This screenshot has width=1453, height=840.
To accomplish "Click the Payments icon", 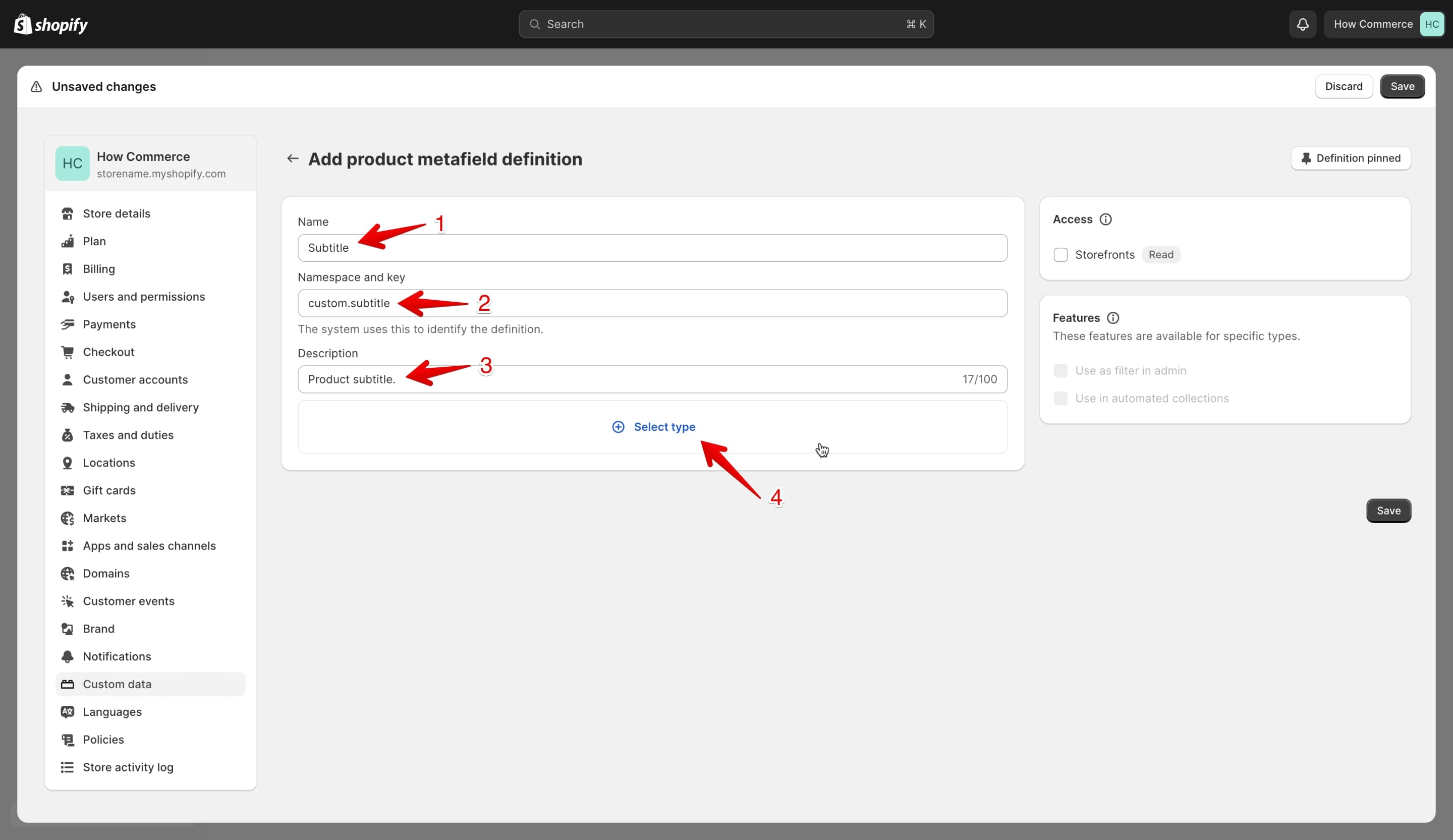I will (68, 324).
